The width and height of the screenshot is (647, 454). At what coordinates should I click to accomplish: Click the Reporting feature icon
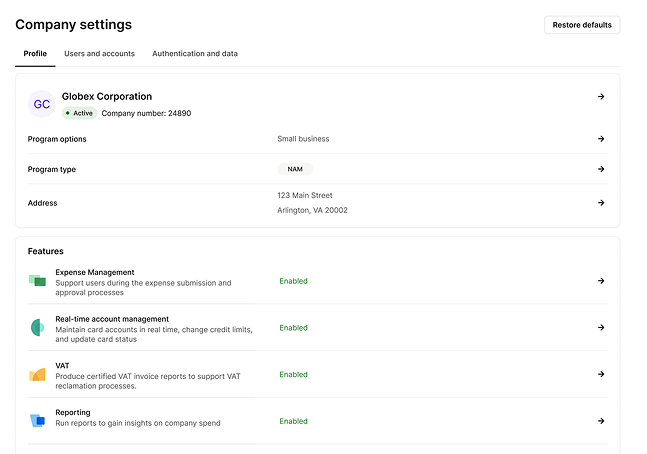pos(37,421)
